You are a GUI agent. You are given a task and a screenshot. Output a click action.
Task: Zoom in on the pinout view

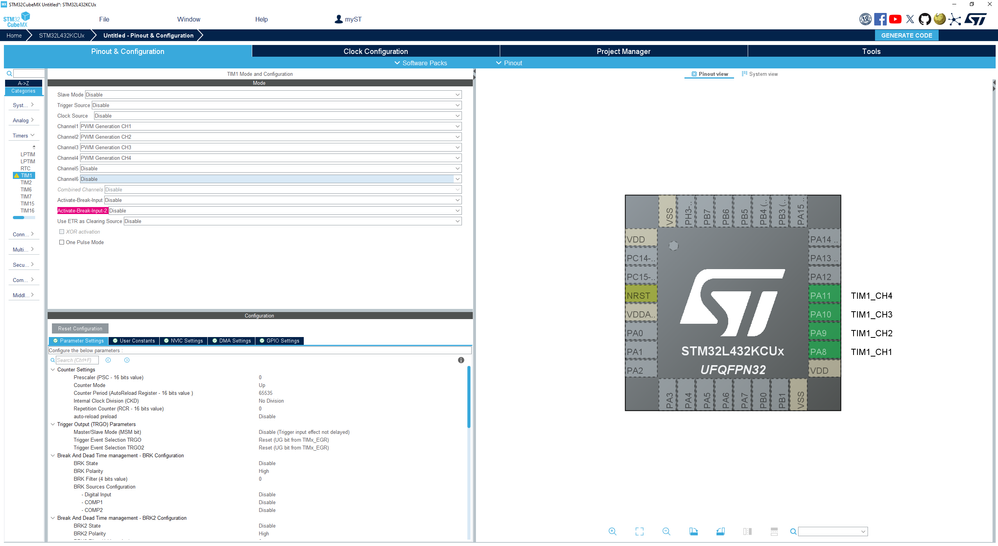click(612, 531)
